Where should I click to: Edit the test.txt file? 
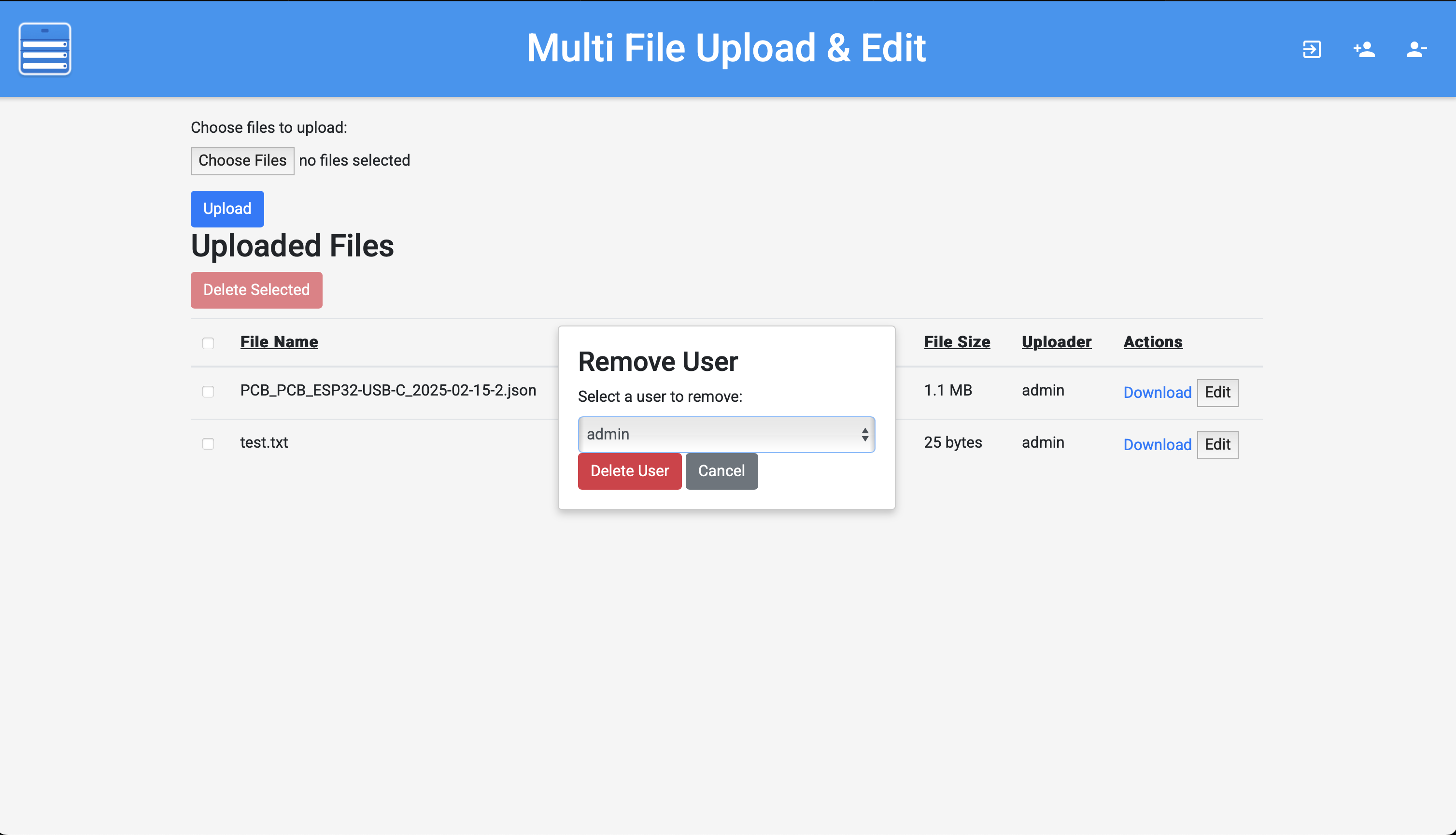[x=1217, y=444]
